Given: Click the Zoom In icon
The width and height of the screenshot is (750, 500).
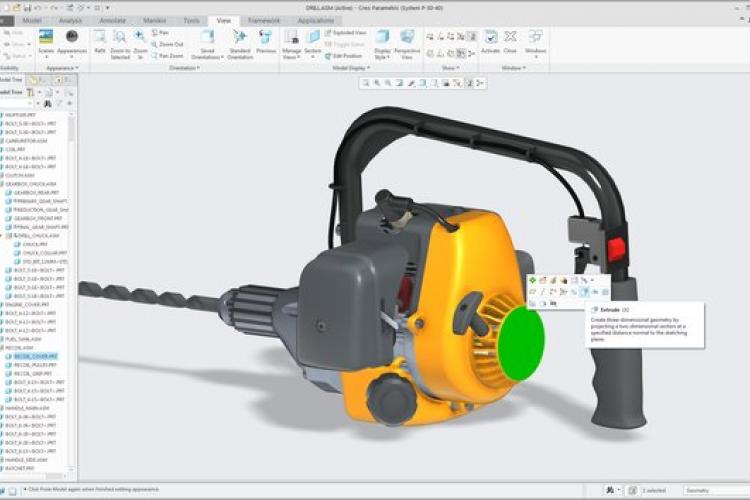Looking at the screenshot, I should click(140, 36).
